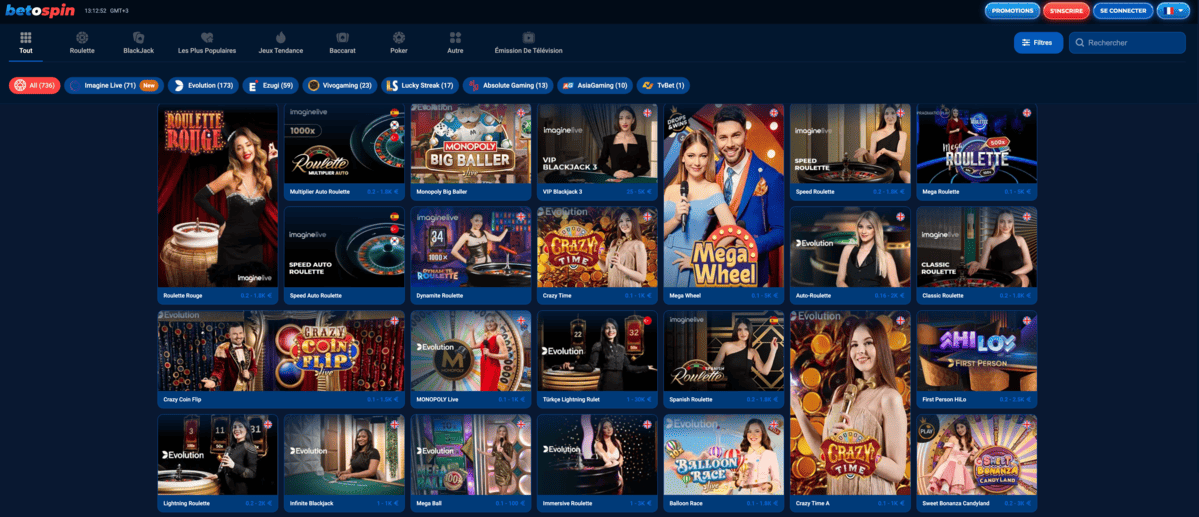This screenshot has height=517, width=1199.
Task: Select the Roulette category icon
Action: 82,38
